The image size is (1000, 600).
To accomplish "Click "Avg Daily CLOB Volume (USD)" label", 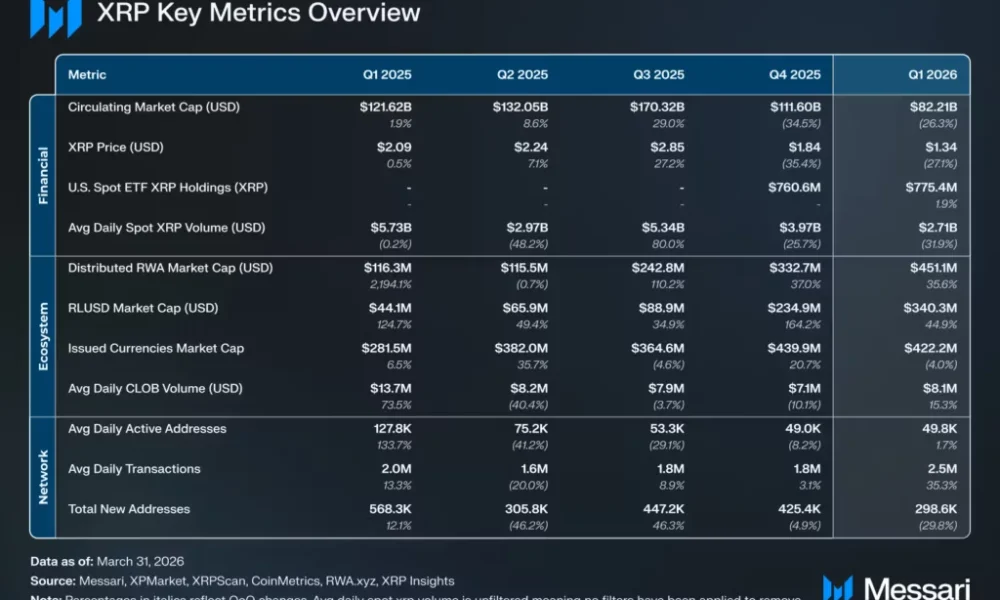I will click(x=155, y=388).
